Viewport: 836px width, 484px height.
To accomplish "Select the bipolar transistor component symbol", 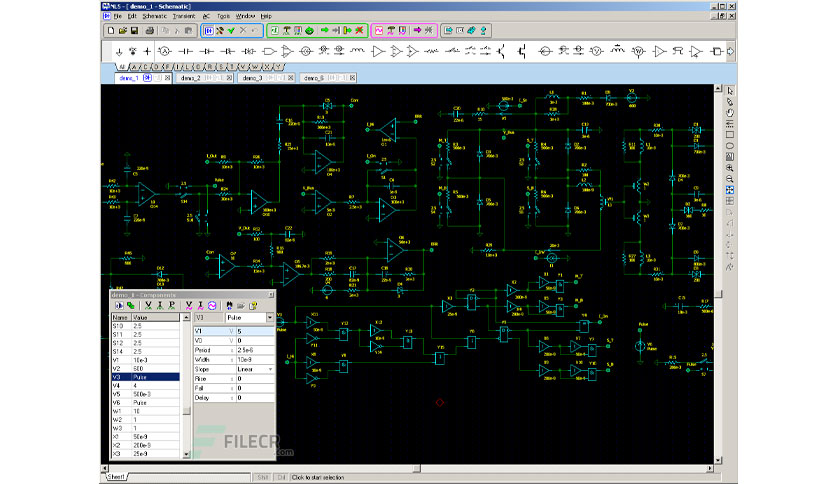I will pos(502,51).
